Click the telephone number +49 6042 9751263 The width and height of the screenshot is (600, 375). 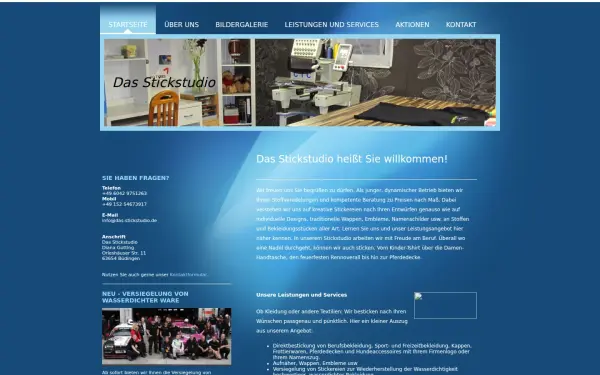(124, 193)
